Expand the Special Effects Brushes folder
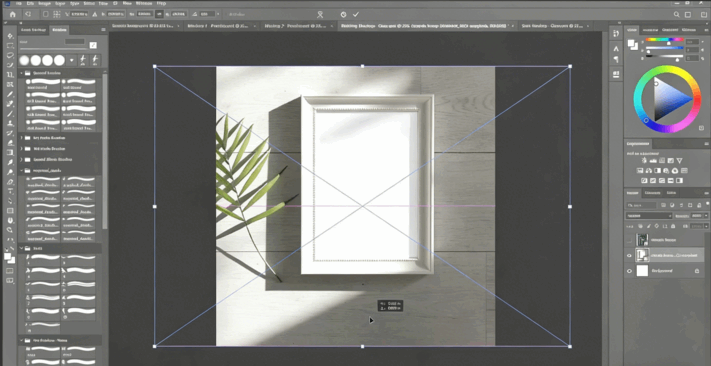The height and width of the screenshot is (366, 711). [x=21, y=160]
